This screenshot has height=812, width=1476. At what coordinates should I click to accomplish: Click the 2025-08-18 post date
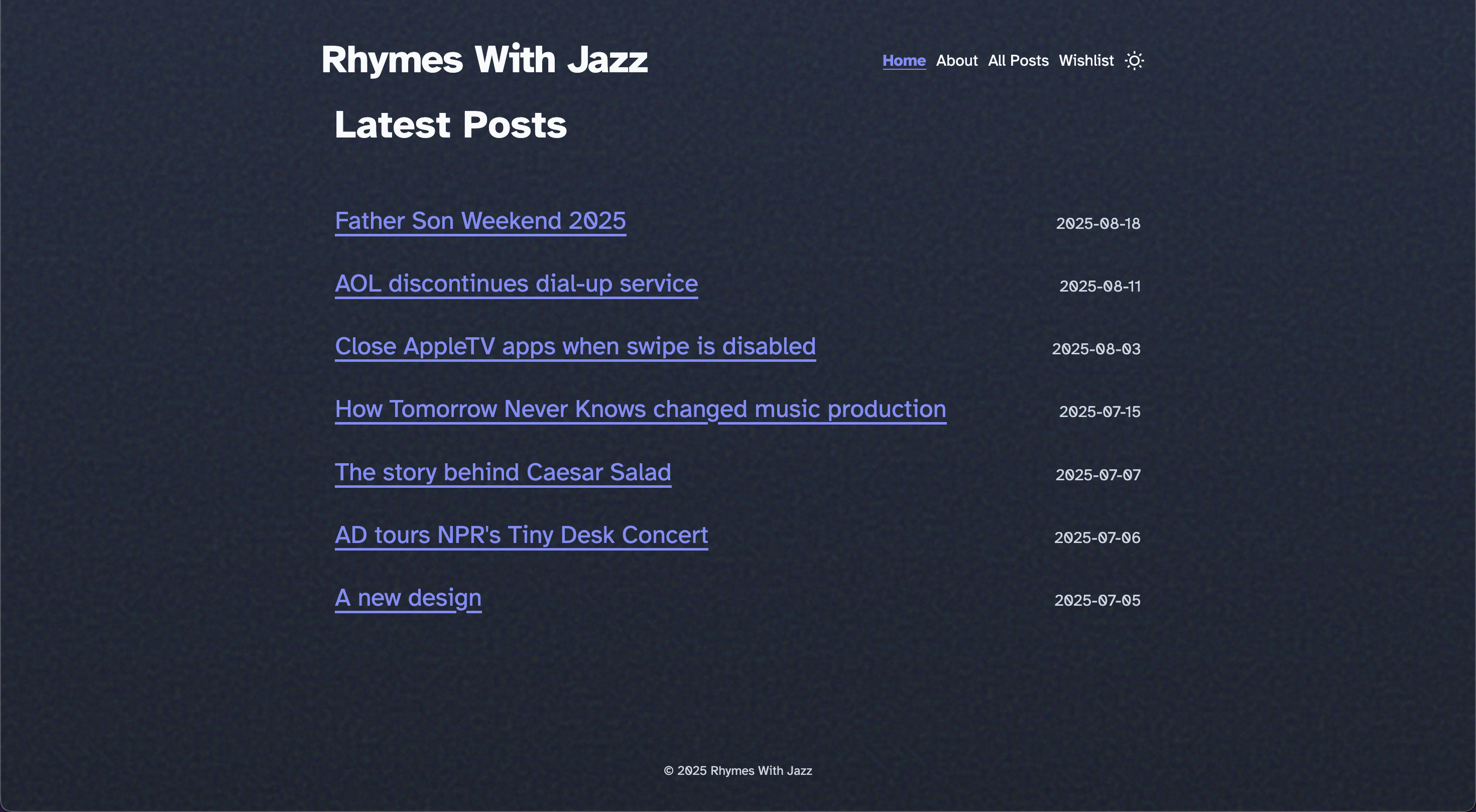point(1098,223)
